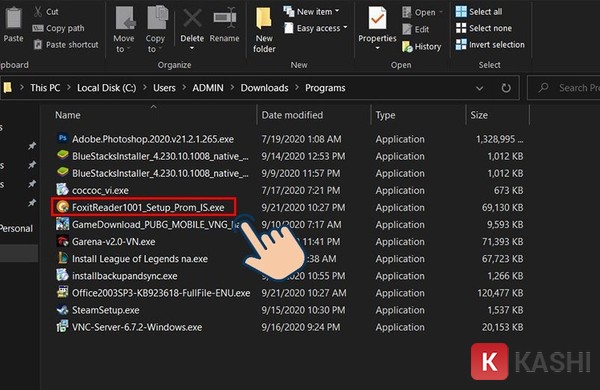600x390 pixels.
Task: Click date 9/16/2020 9:24 PM
Action: click(x=301, y=327)
